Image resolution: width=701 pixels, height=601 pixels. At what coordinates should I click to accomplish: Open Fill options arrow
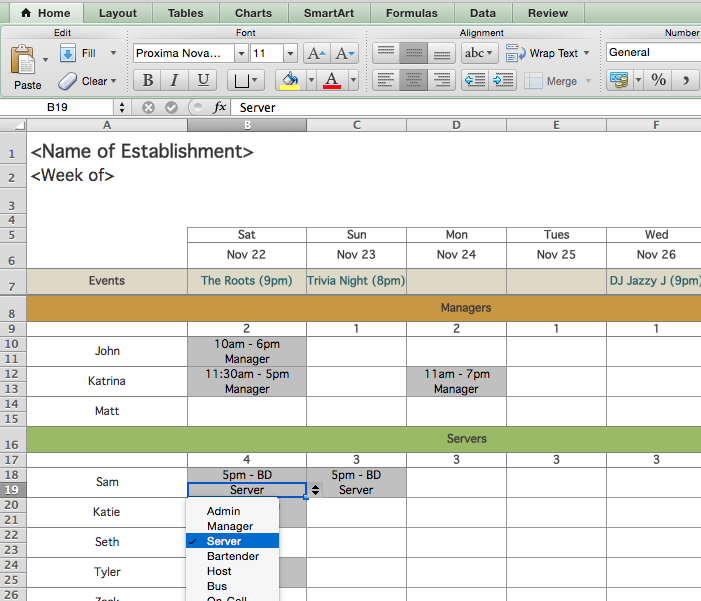coord(114,53)
